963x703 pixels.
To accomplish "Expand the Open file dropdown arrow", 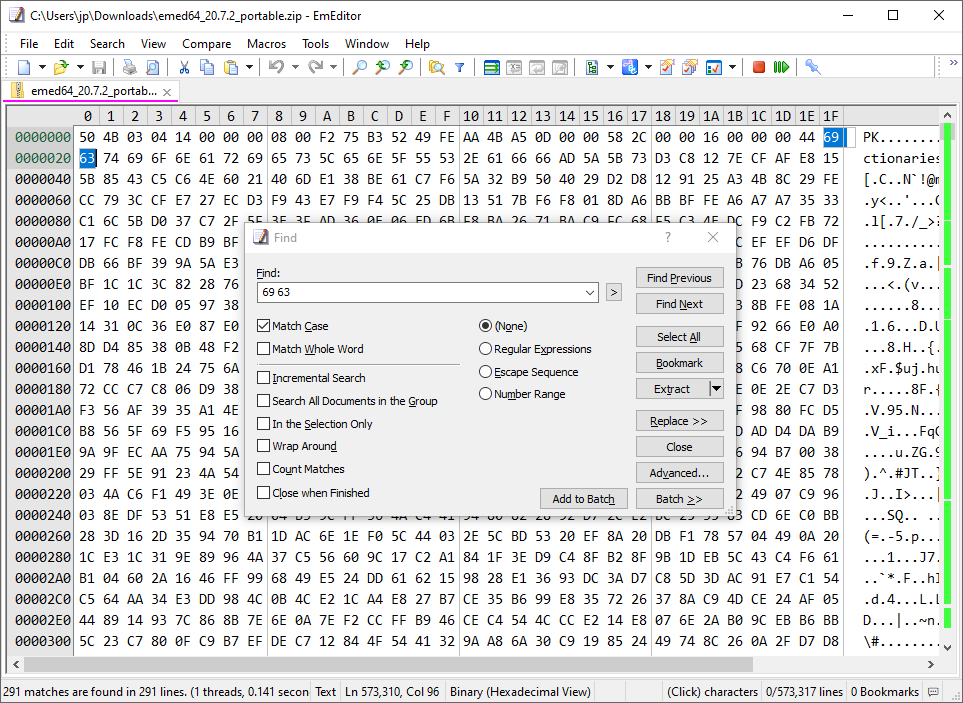I will [x=80, y=67].
